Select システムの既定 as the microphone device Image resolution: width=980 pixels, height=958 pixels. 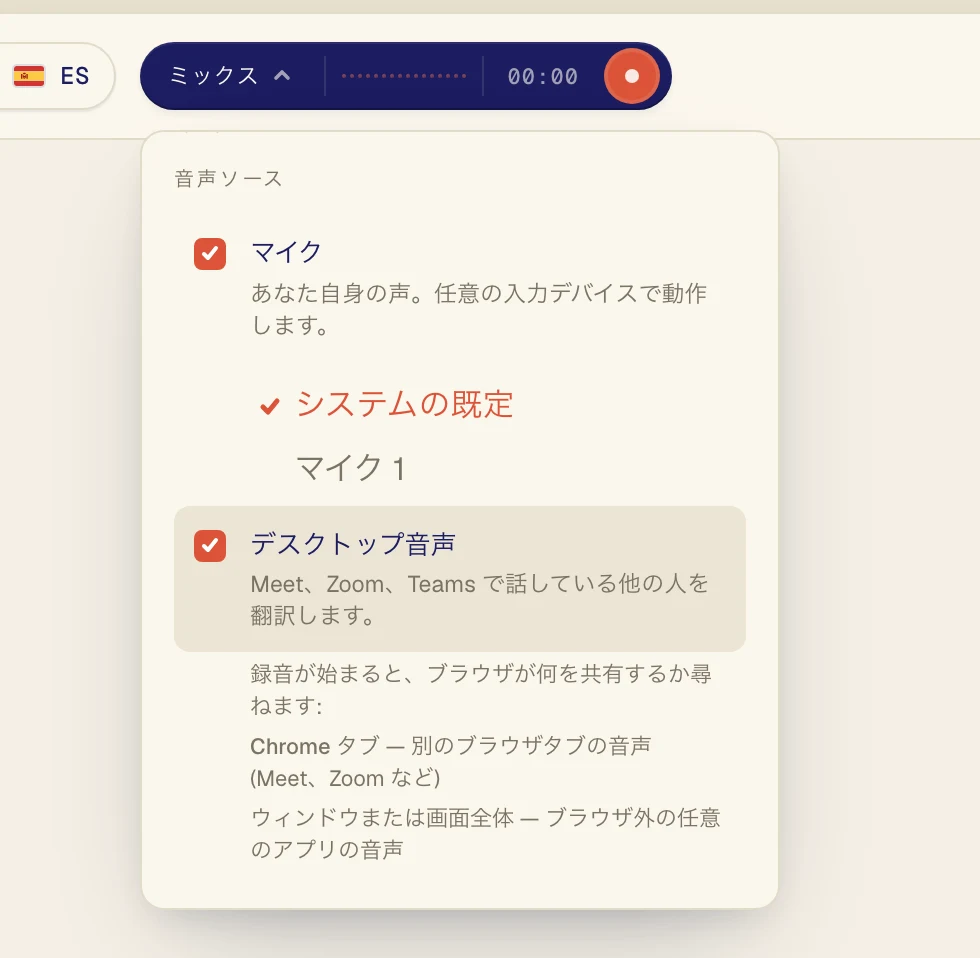(x=404, y=404)
